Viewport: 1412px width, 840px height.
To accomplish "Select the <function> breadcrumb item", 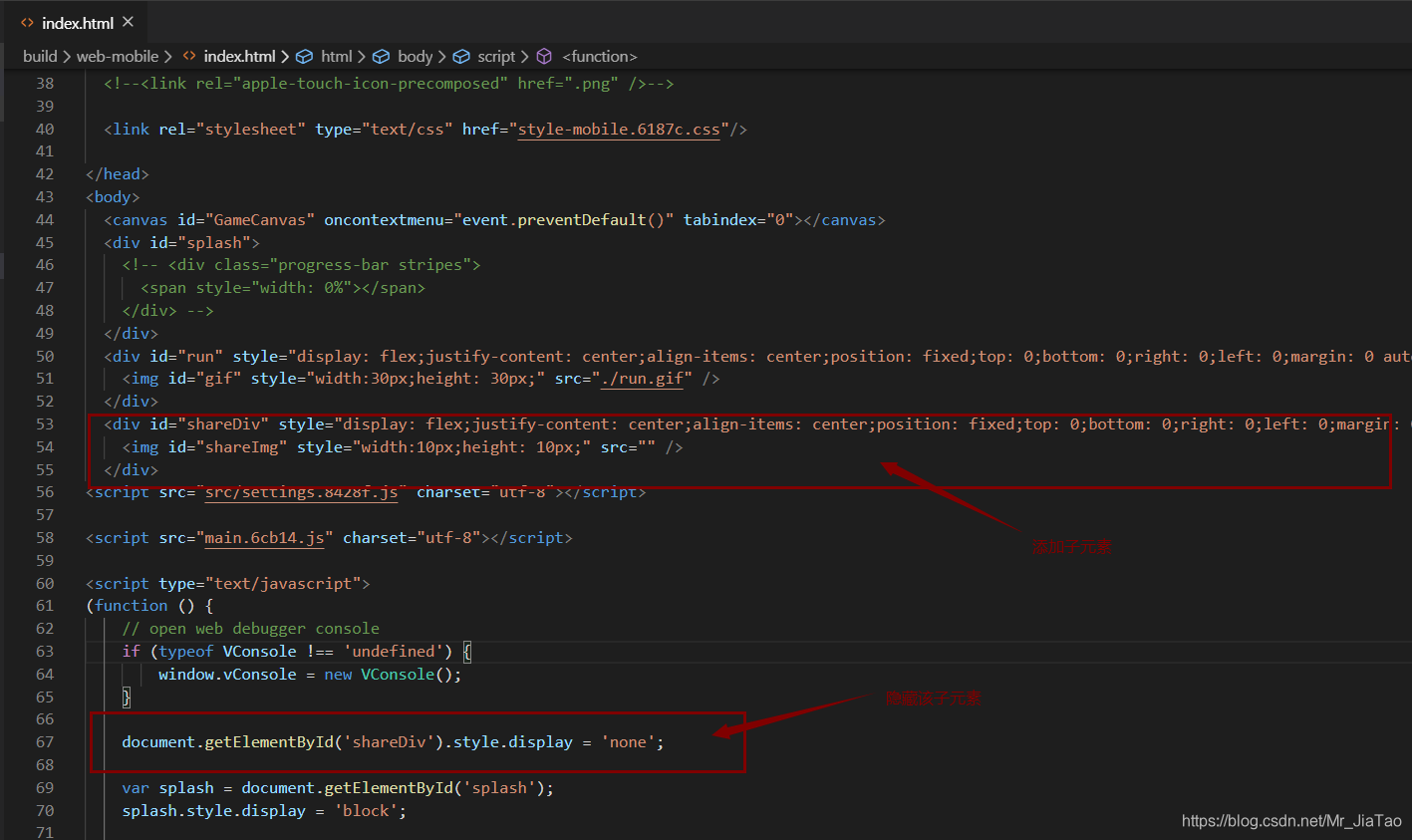I will tap(600, 57).
